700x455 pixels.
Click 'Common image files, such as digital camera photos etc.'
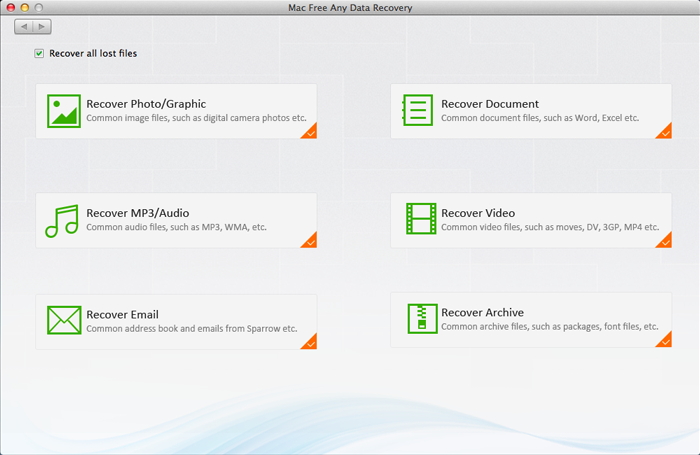[196, 118]
